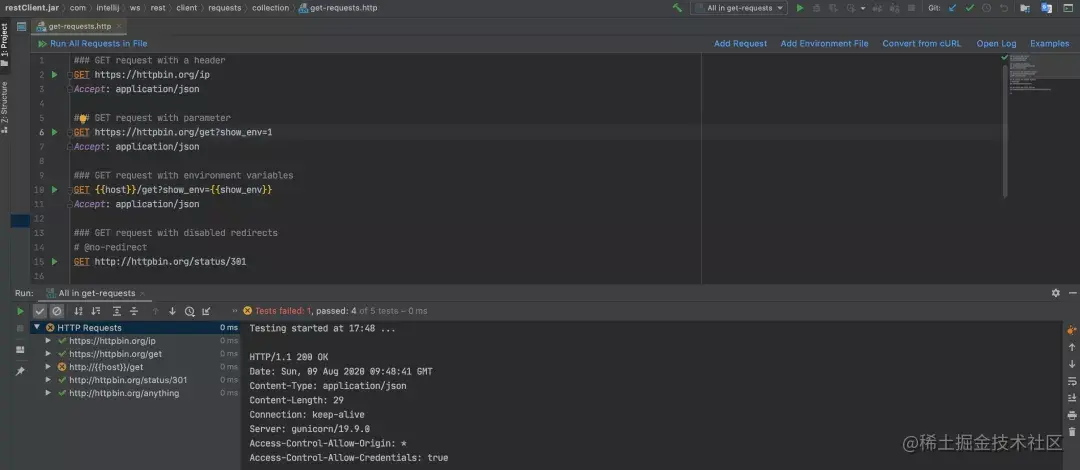Click the Stop button in Run panel sidebar
Viewport: 1080px width, 470px height.
coord(20,329)
